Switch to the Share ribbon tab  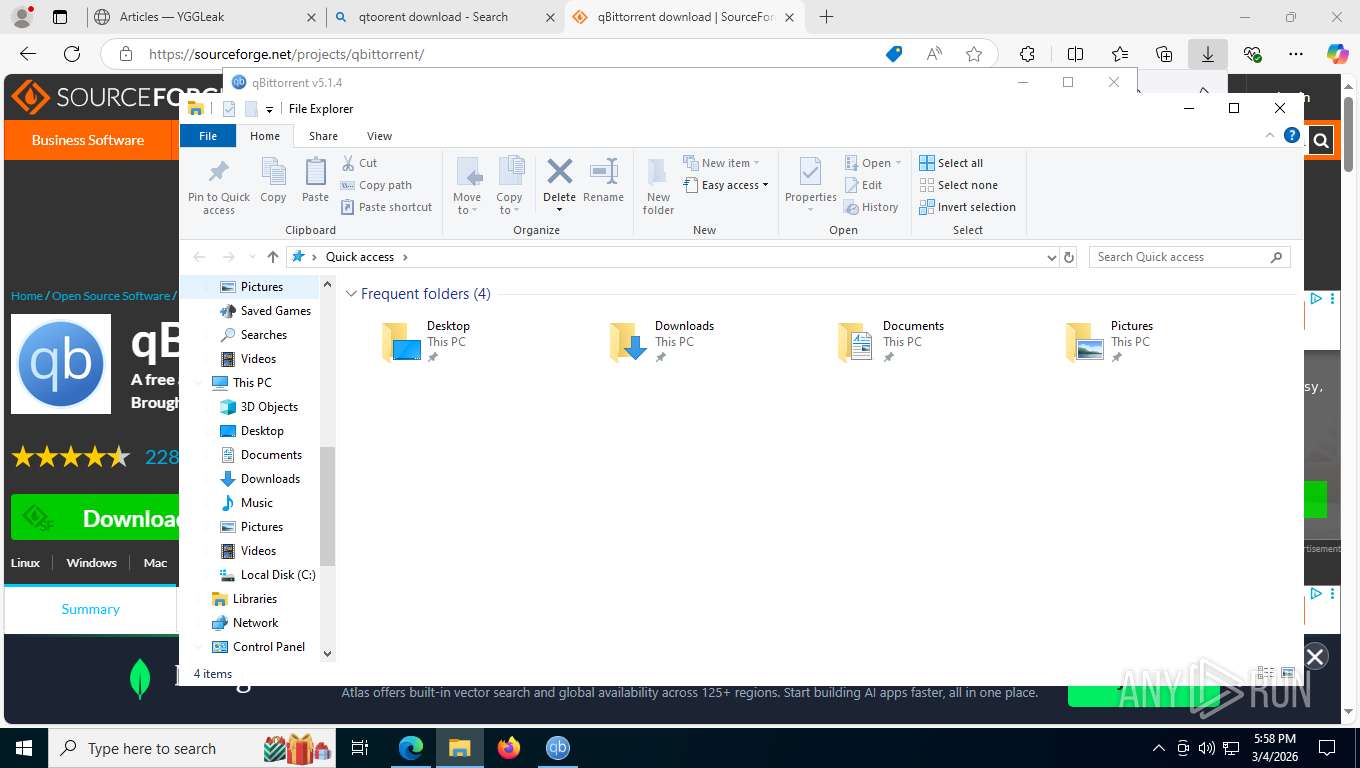[x=323, y=136]
